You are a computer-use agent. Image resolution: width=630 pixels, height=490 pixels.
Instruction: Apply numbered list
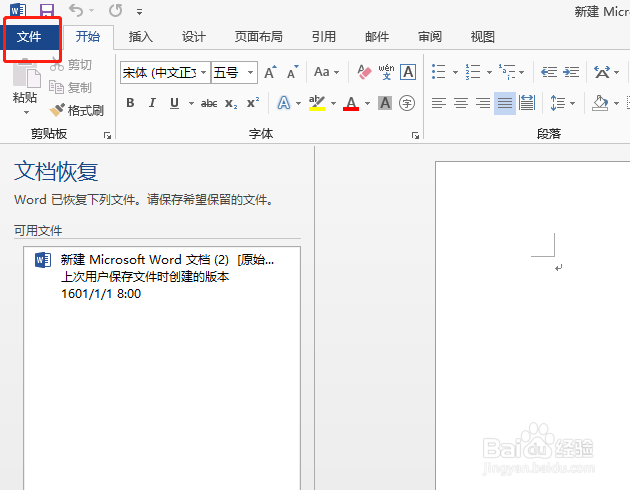pyautogui.click(x=473, y=72)
